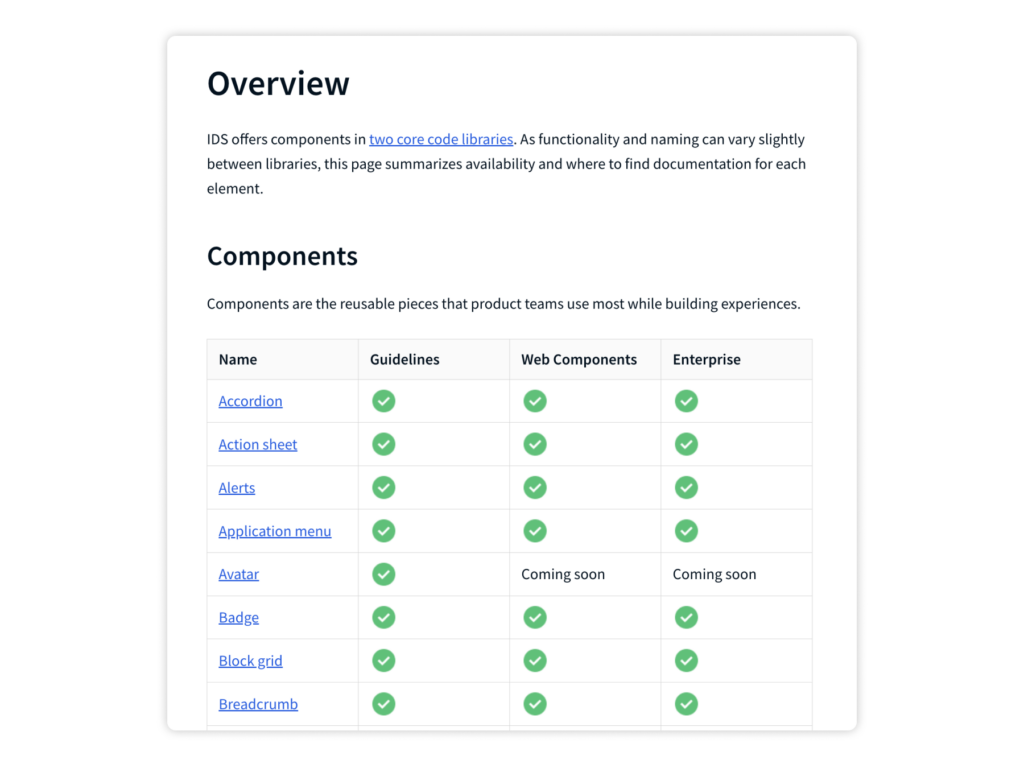Open the Alerts component link
The image size is (1024, 768).
point(236,487)
